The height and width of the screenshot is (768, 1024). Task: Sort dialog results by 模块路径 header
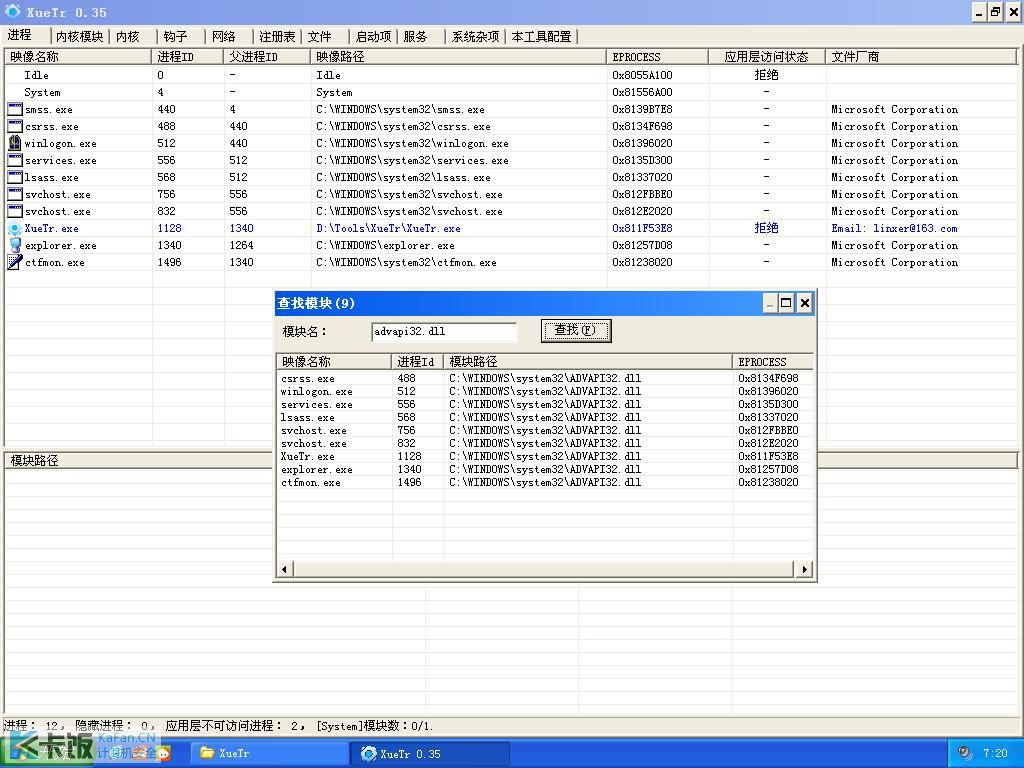[588, 361]
